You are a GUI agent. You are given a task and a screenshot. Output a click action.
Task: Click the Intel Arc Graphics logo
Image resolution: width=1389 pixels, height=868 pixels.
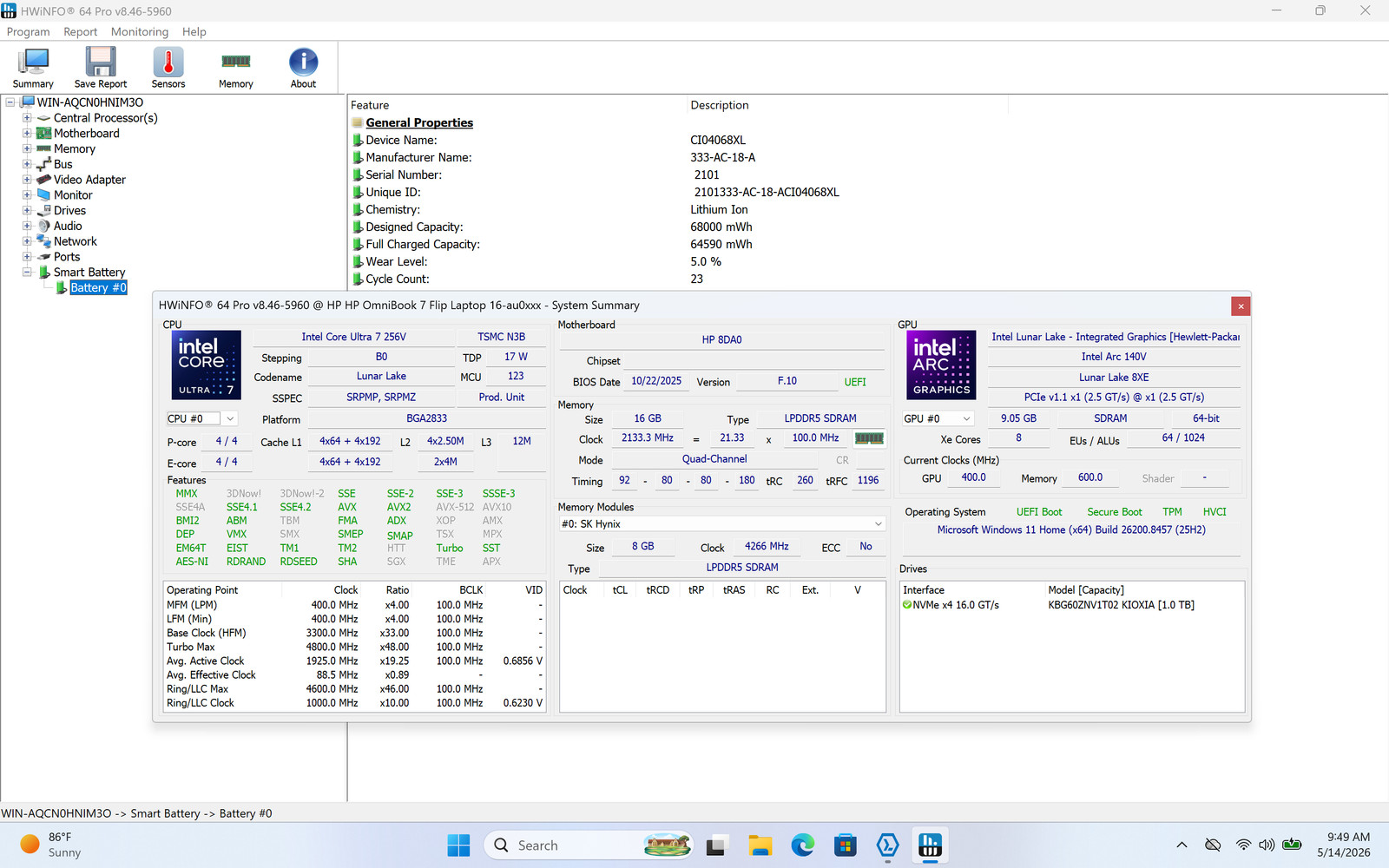(x=941, y=365)
